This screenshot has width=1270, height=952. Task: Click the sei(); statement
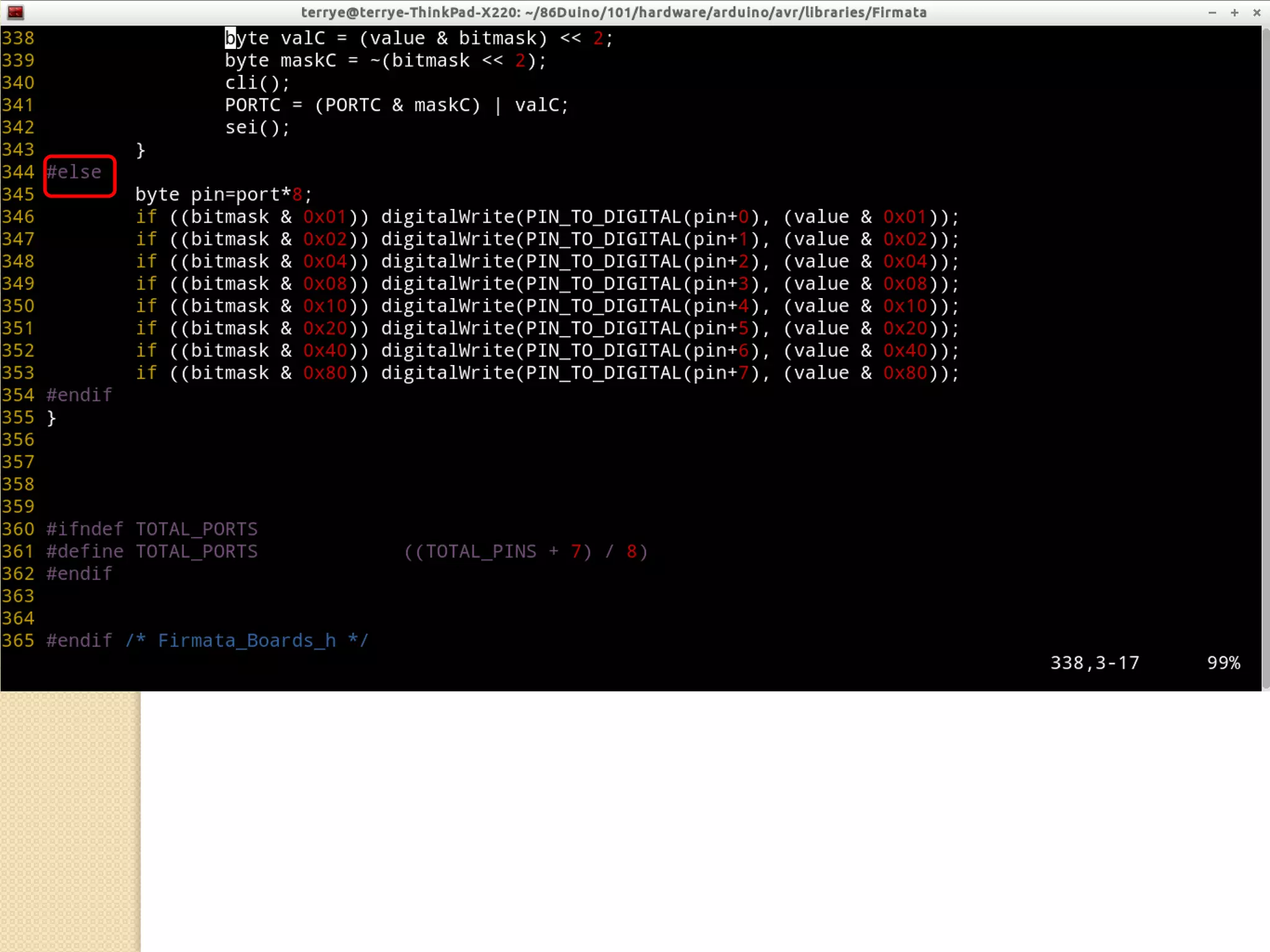(257, 128)
